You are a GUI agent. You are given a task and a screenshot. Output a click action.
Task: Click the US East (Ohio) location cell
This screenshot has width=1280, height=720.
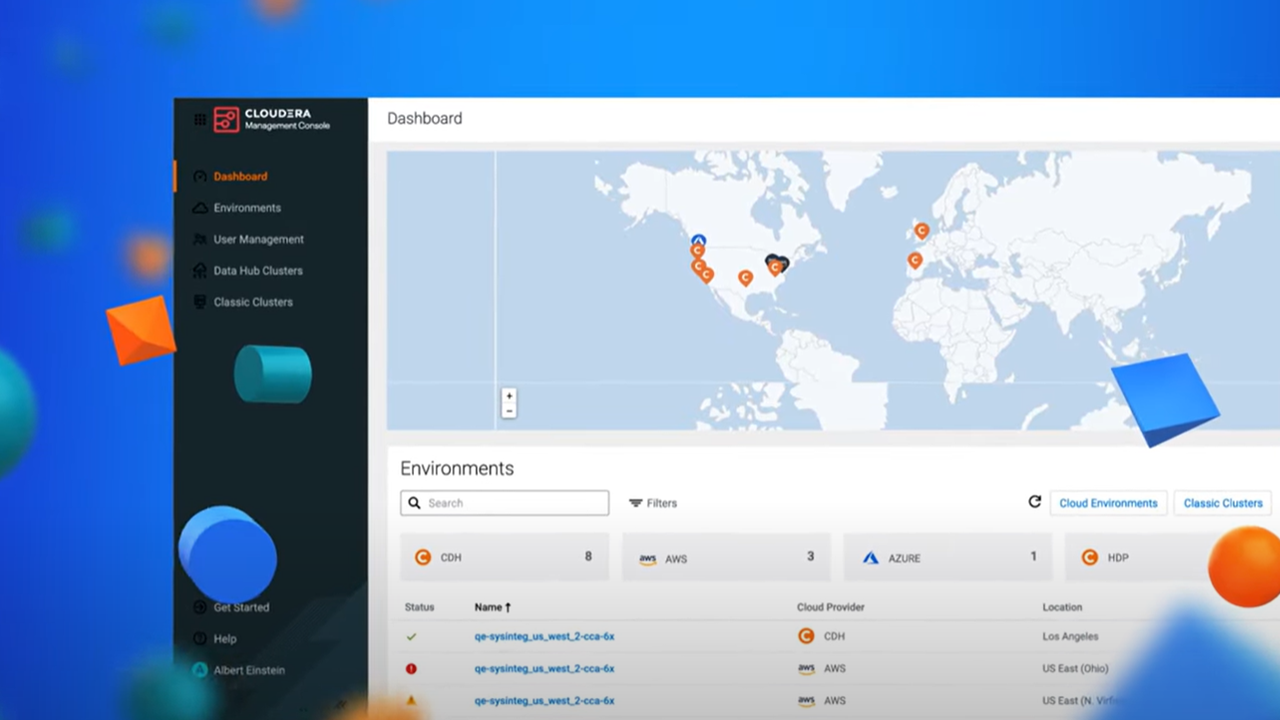pyautogui.click(x=1075, y=668)
